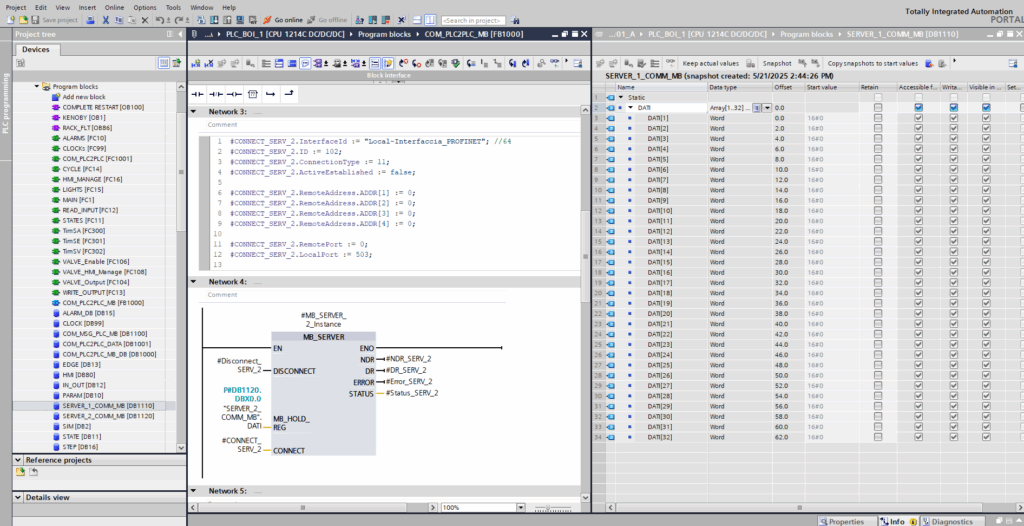1024x526 pixels.
Task: Select SERVER_2_COMM_MB [DB1120] in tree
Action: click(108, 416)
